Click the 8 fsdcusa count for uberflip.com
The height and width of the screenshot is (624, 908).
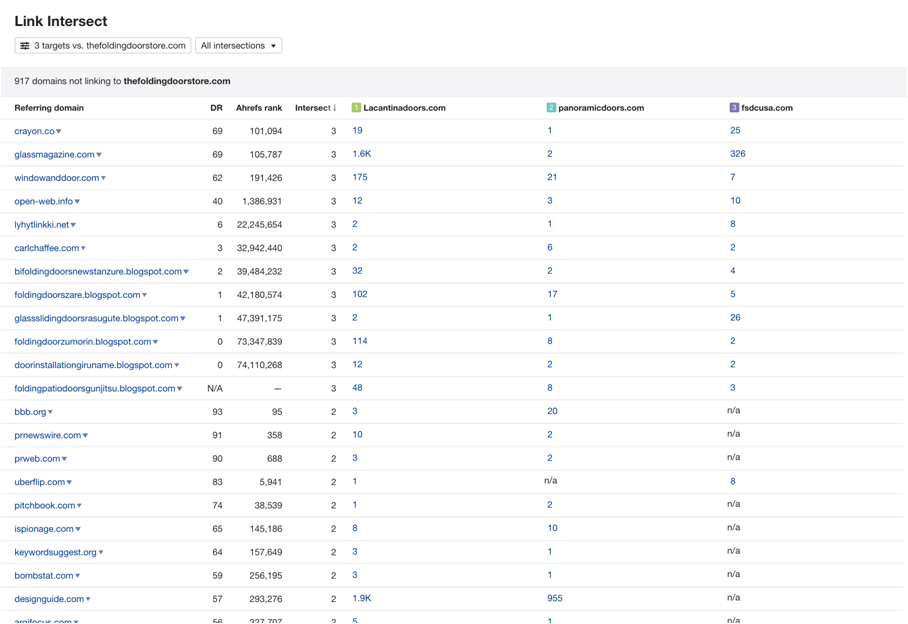pos(733,481)
